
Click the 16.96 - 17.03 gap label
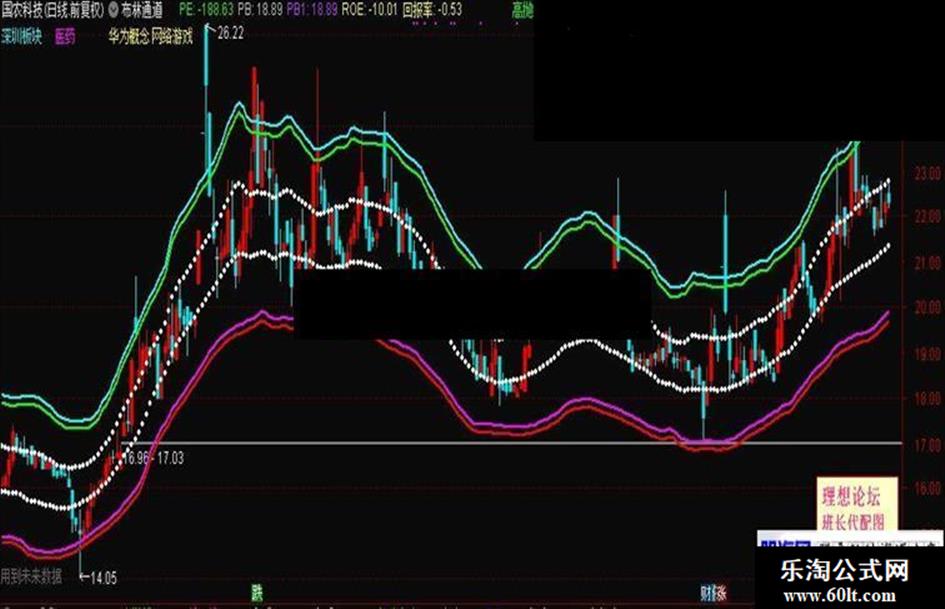tap(154, 458)
